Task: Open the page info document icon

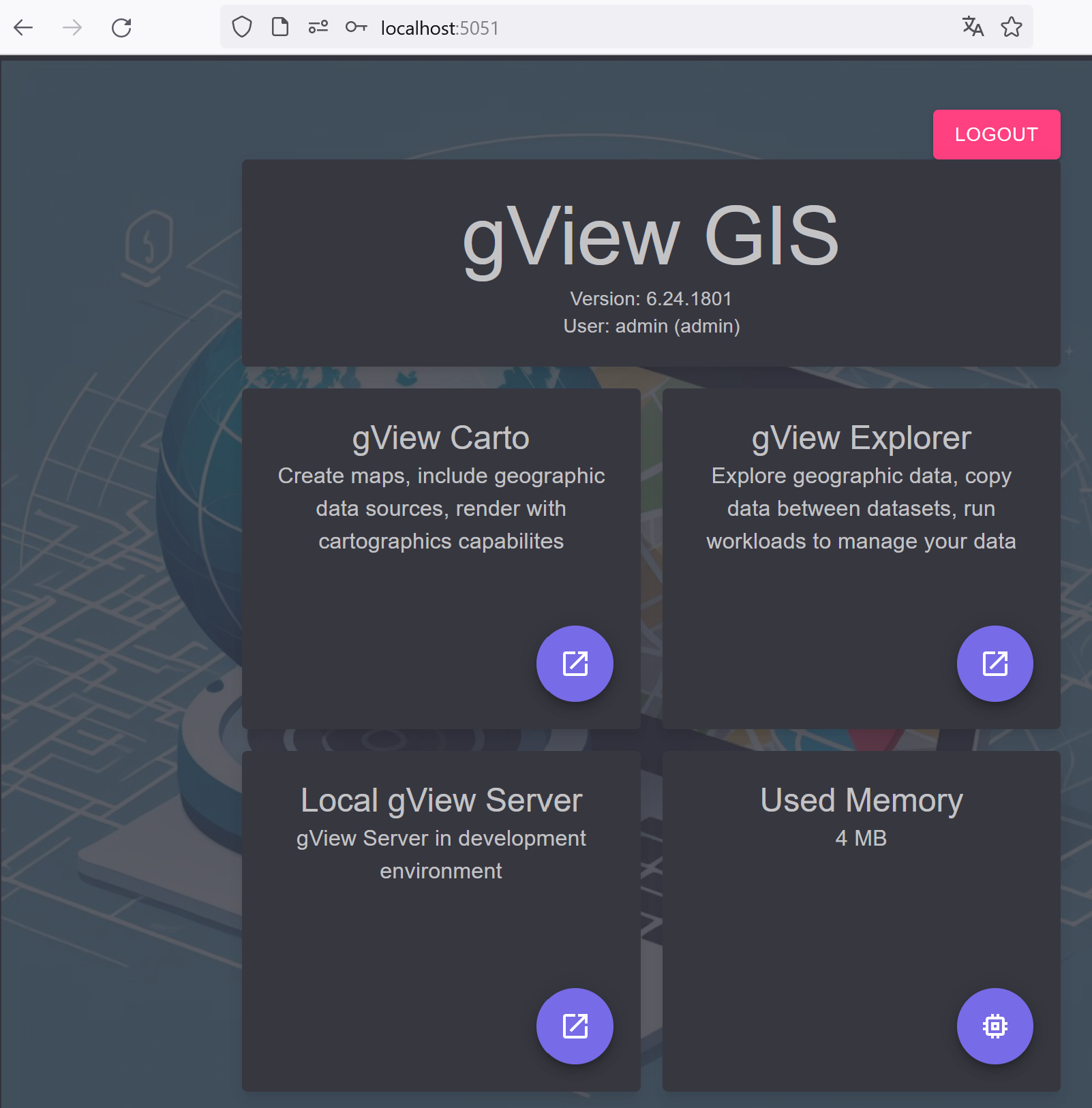Action: click(x=280, y=27)
